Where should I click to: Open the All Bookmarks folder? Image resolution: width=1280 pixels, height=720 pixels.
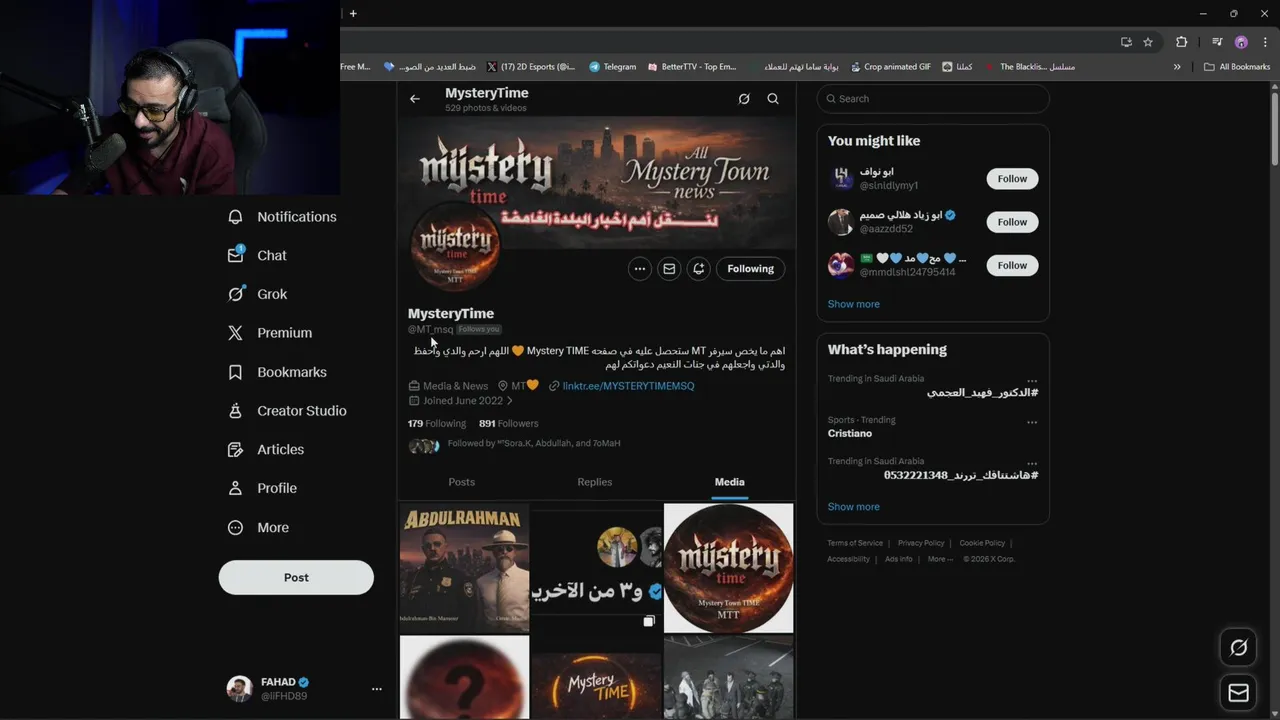[1237, 67]
